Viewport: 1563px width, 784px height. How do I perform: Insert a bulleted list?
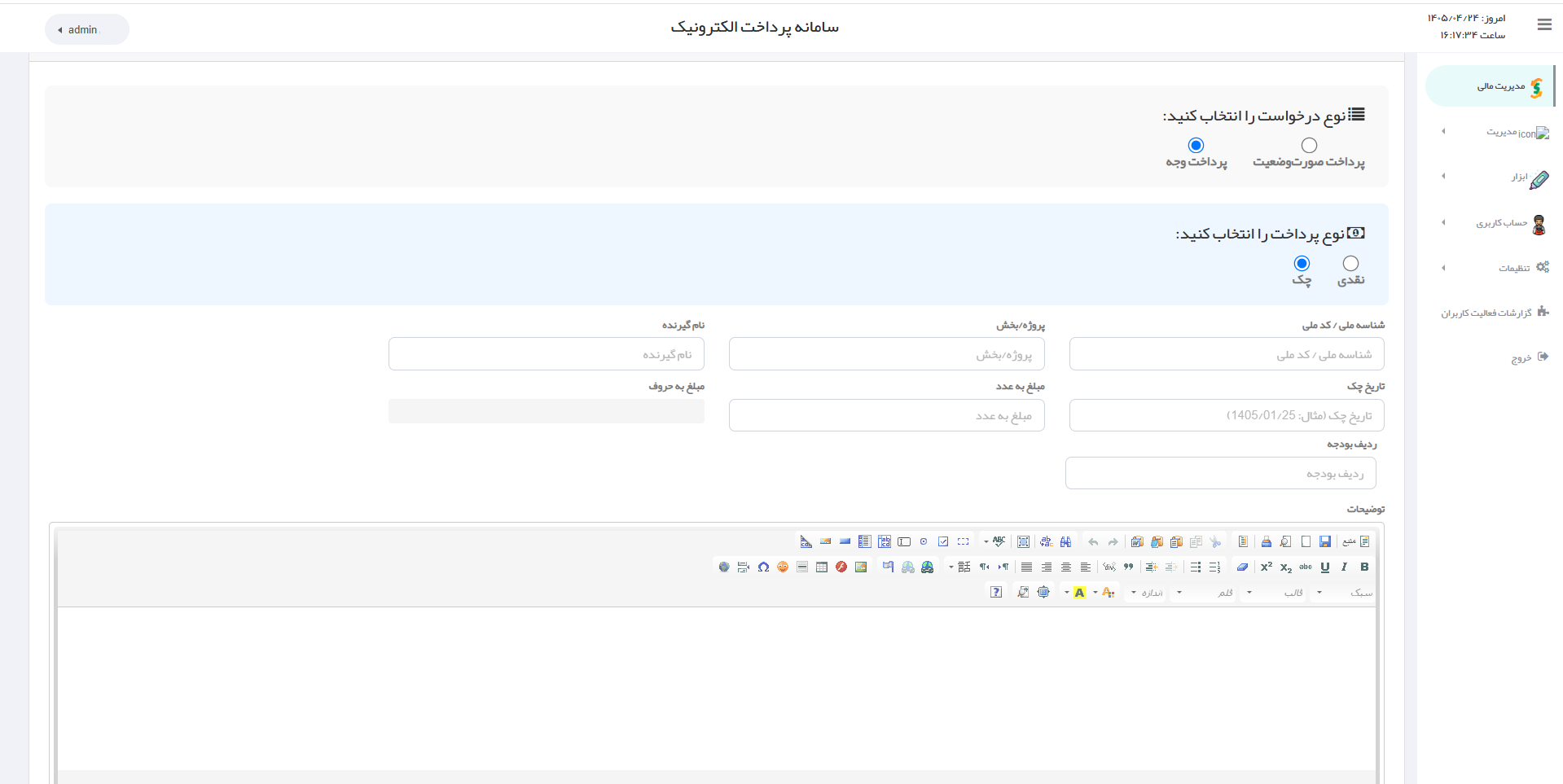(x=1195, y=567)
